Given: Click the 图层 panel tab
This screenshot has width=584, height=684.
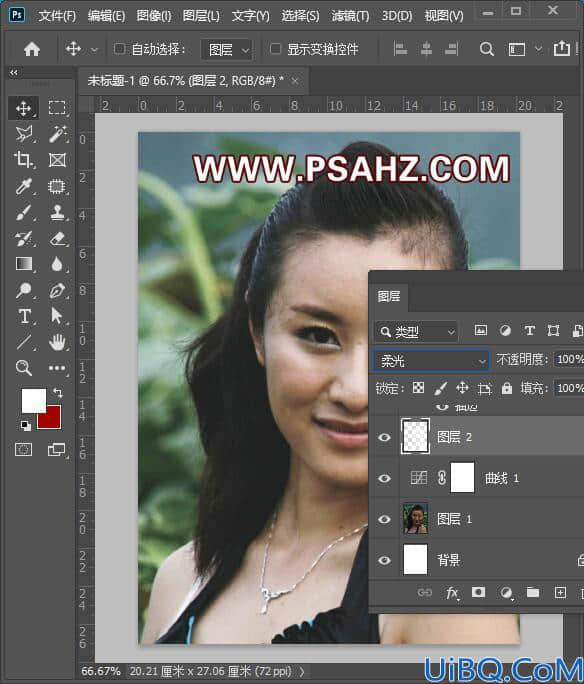Looking at the screenshot, I should point(389,297).
